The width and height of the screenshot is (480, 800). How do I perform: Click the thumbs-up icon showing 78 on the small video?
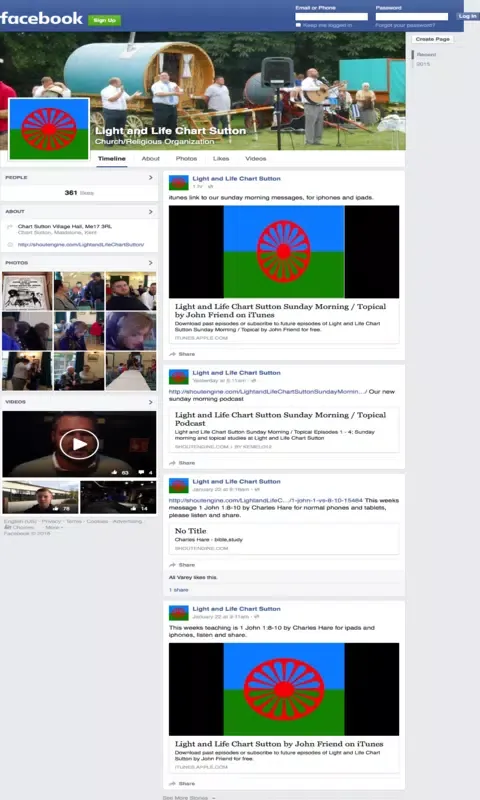(56, 509)
